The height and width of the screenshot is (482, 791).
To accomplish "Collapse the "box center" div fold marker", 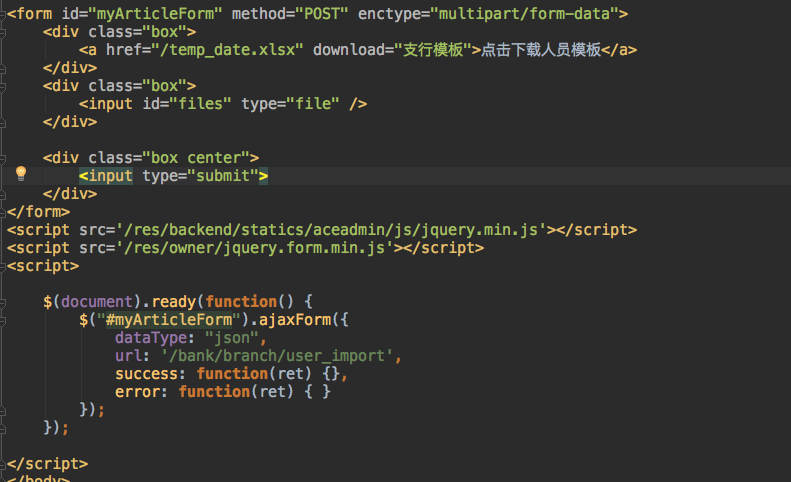I will pyautogui.click(x=3, y=159).
